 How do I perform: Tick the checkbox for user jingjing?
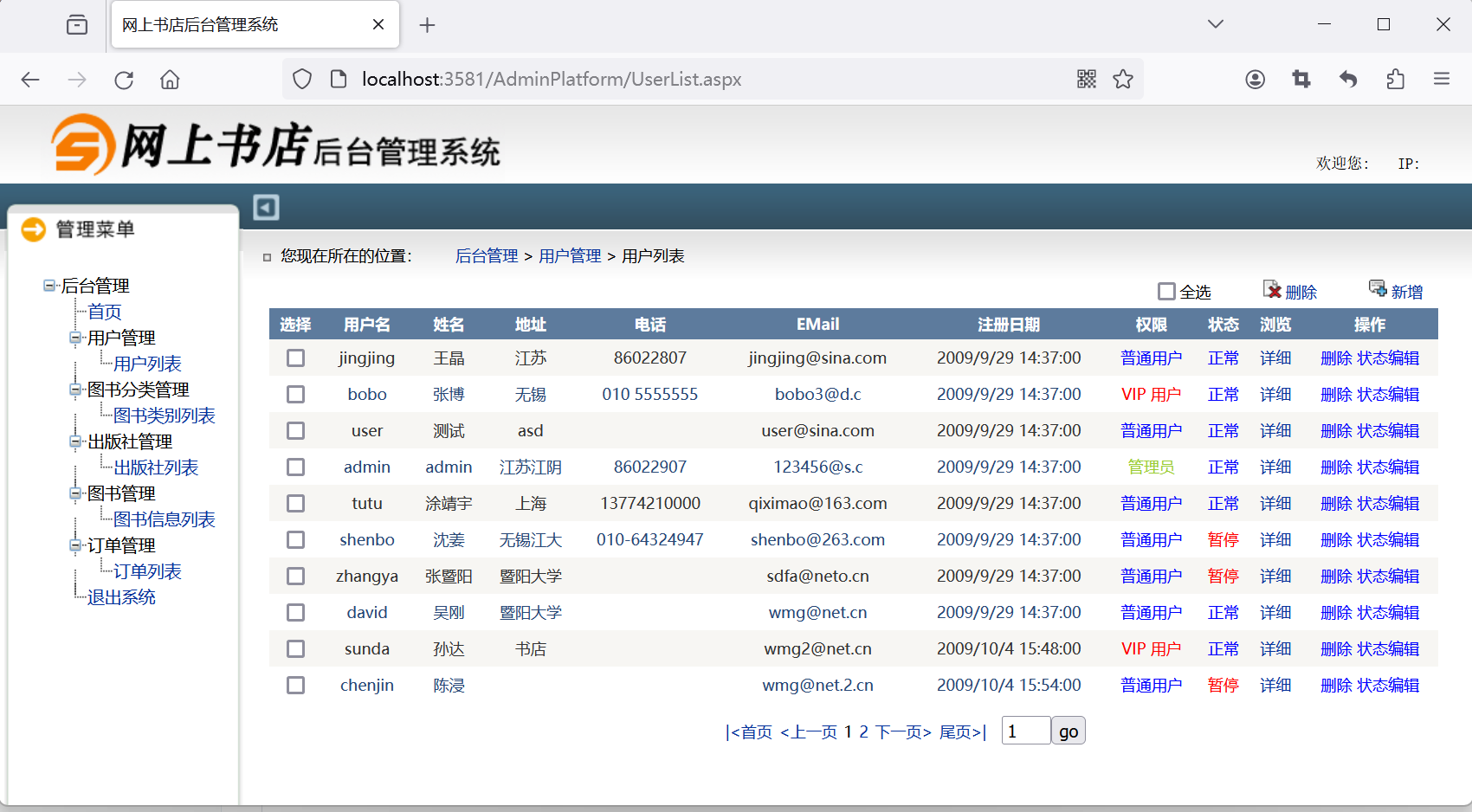click(x=296, y=358)
